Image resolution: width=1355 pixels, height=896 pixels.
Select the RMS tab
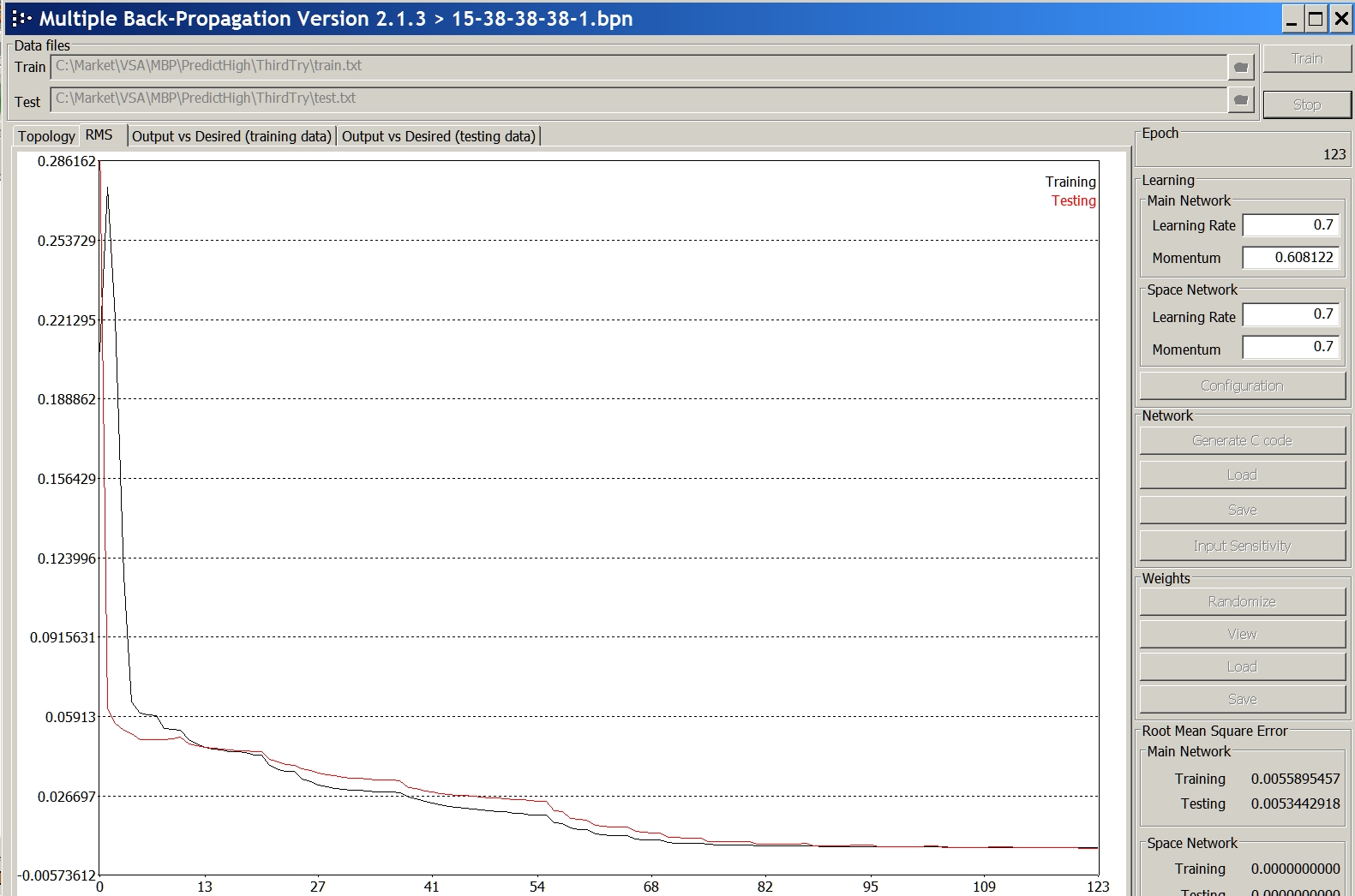[x=99, y=135]
